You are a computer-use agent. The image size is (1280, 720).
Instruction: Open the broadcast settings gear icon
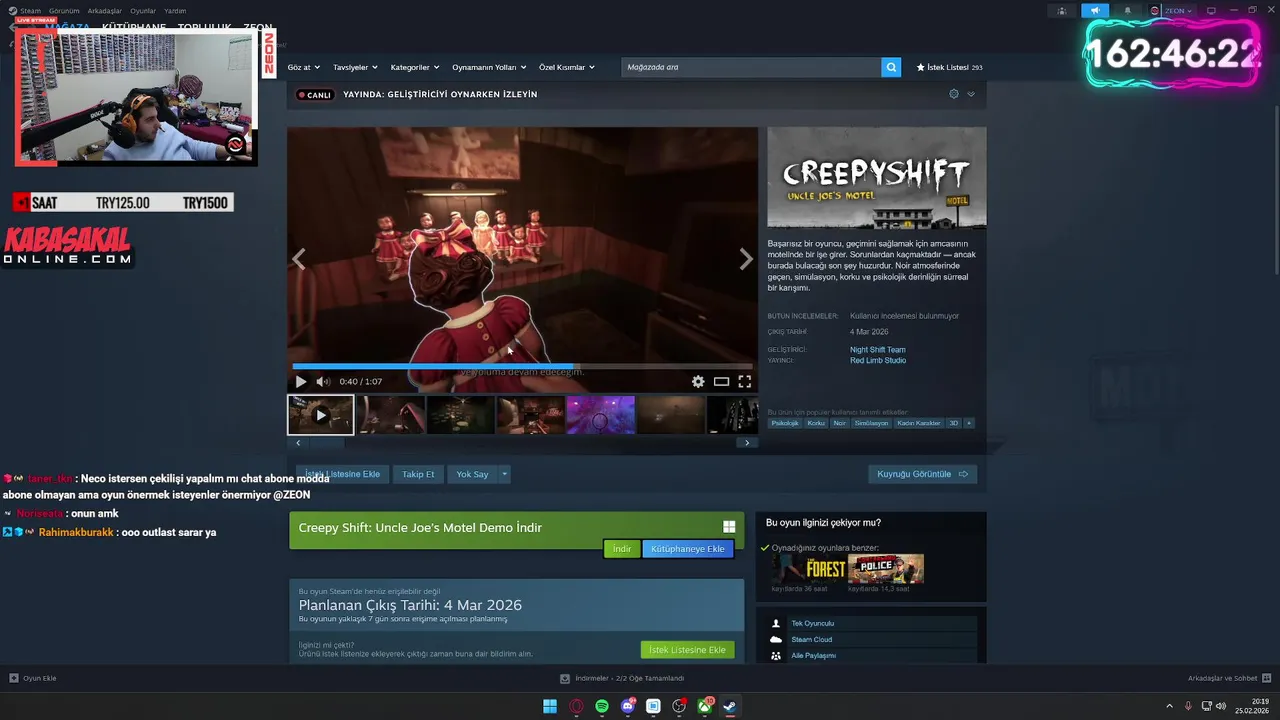954,94
